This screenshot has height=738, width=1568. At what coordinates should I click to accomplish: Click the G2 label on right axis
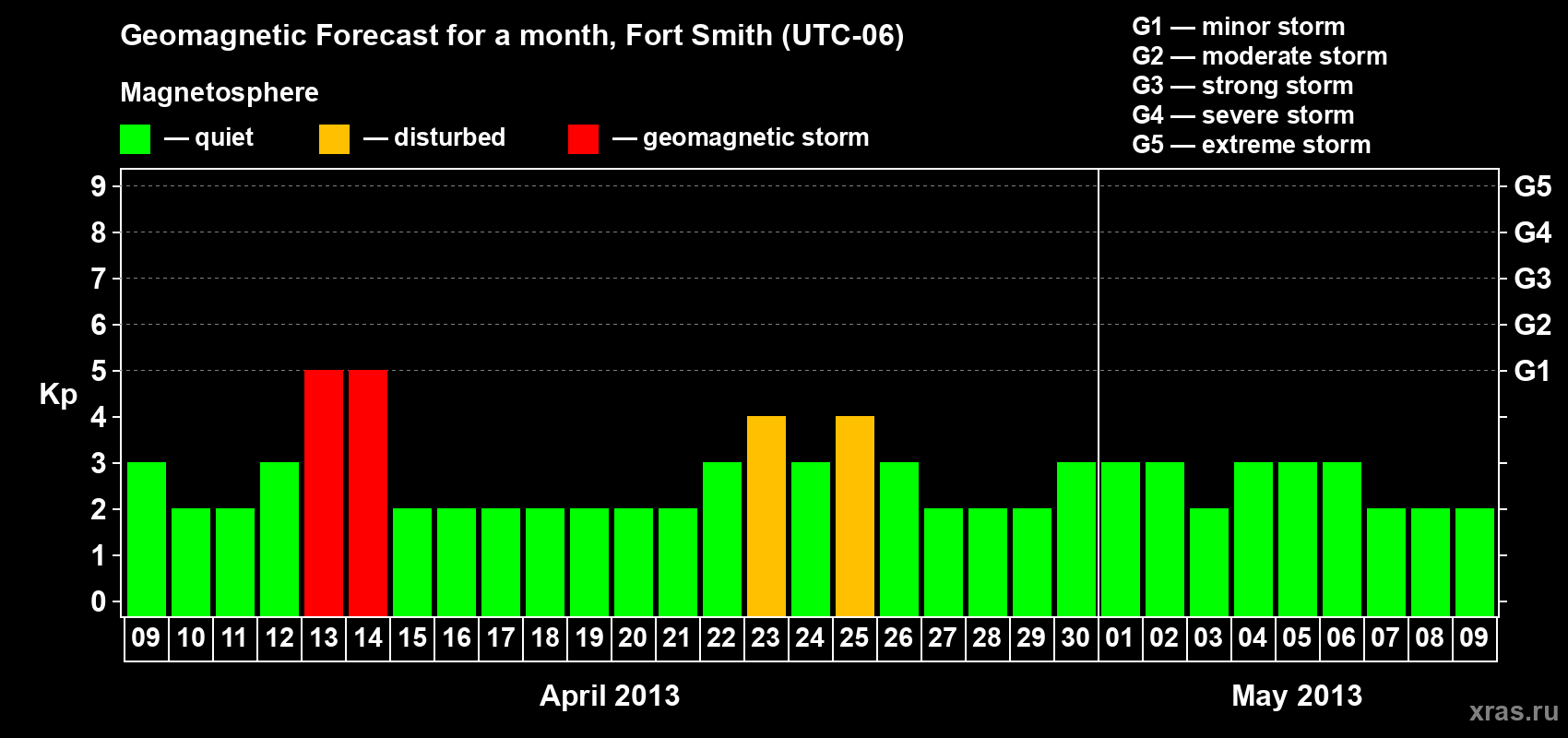1532,325
